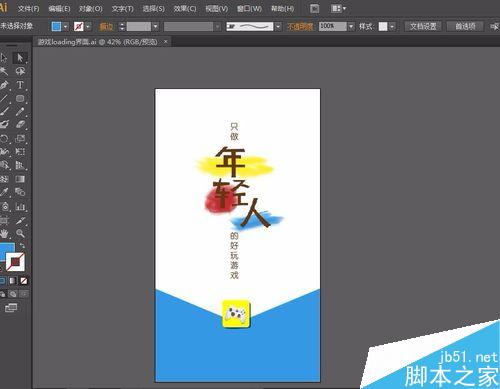
Task: Select the Gradient tool
Action: [x=20, y=179]
